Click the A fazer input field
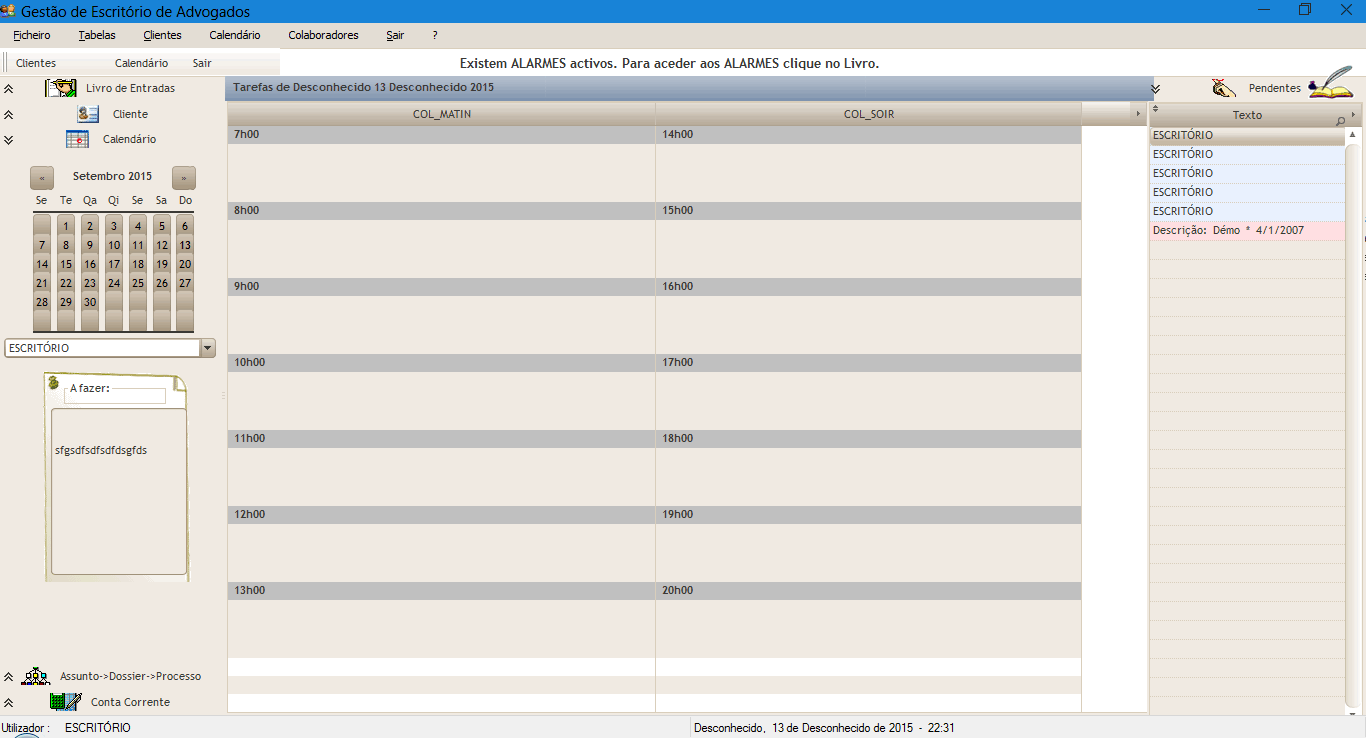Image resolution: width=1366 pixels, height=738 pixels. click(115, 396)
